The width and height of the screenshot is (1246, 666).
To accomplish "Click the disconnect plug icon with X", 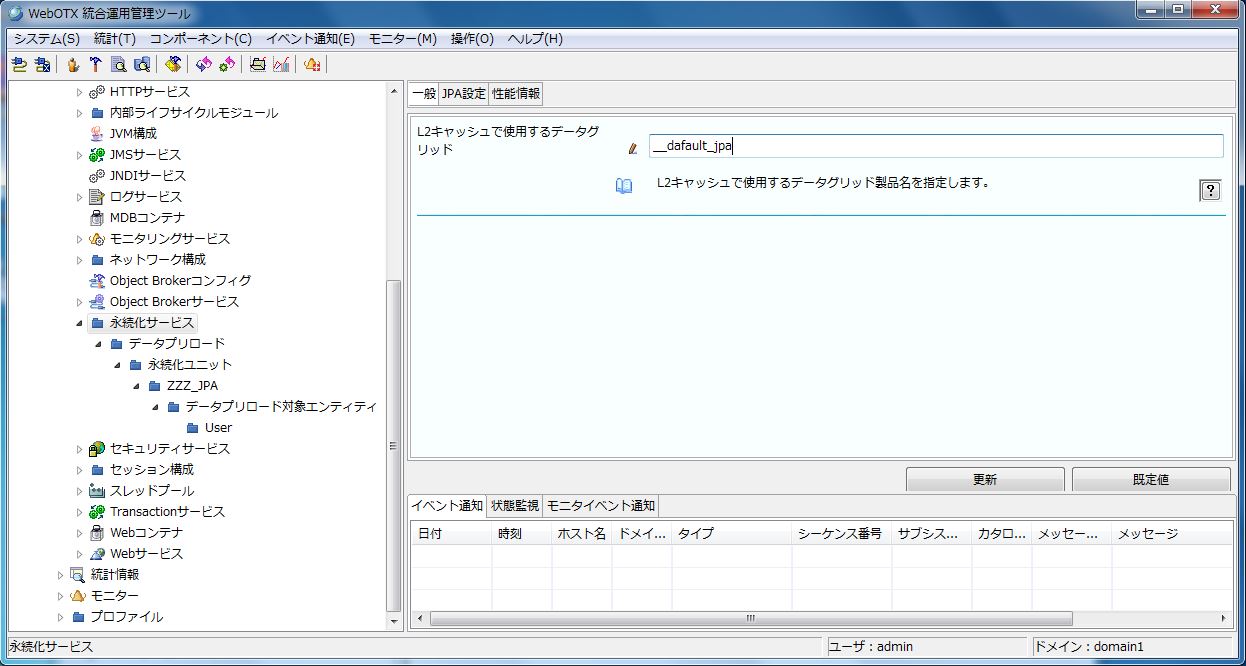I will pyautogui.click(x=42, y=65).
